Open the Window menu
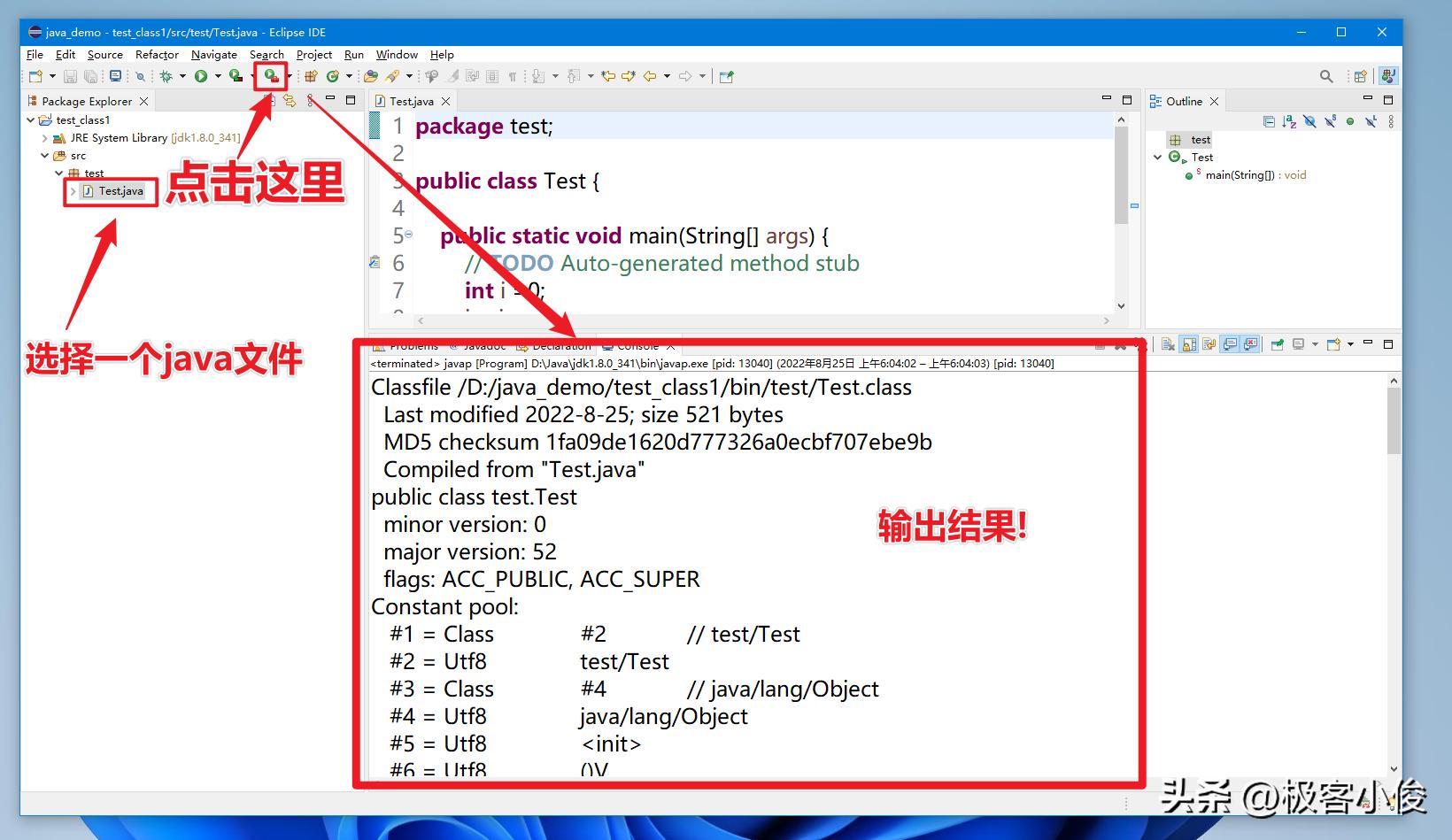 tap(396, 54)
